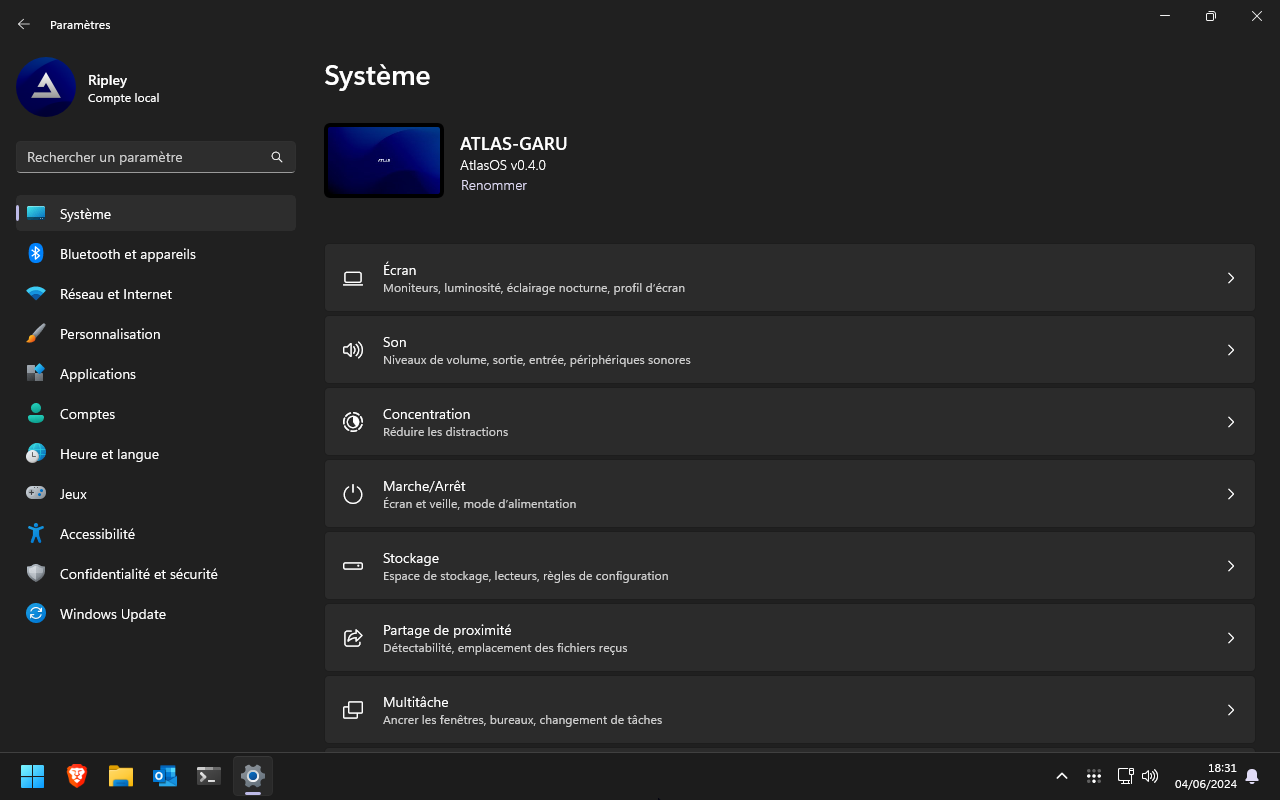Open Outlook from taskbar
1280x800 pixels.
(165, 776)
